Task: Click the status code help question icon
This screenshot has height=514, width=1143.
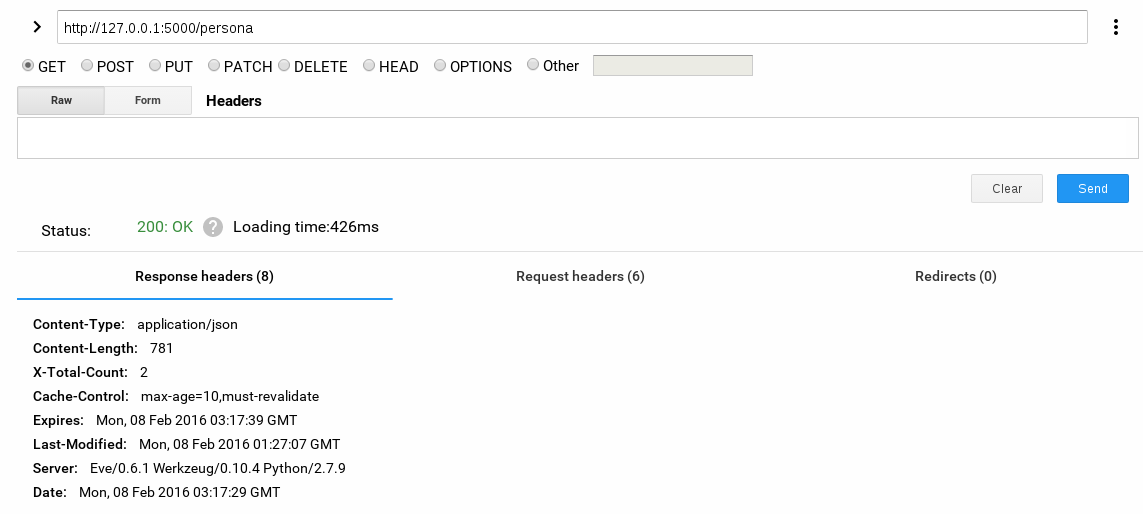Action: (212, 227)
